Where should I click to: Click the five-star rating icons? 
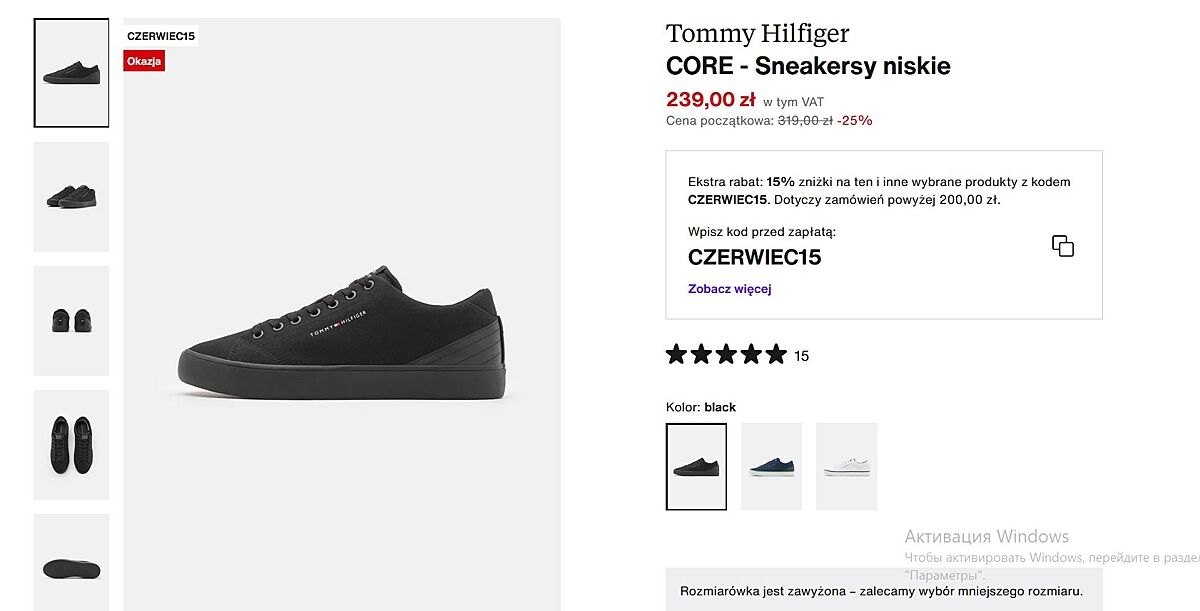(726, 354)
